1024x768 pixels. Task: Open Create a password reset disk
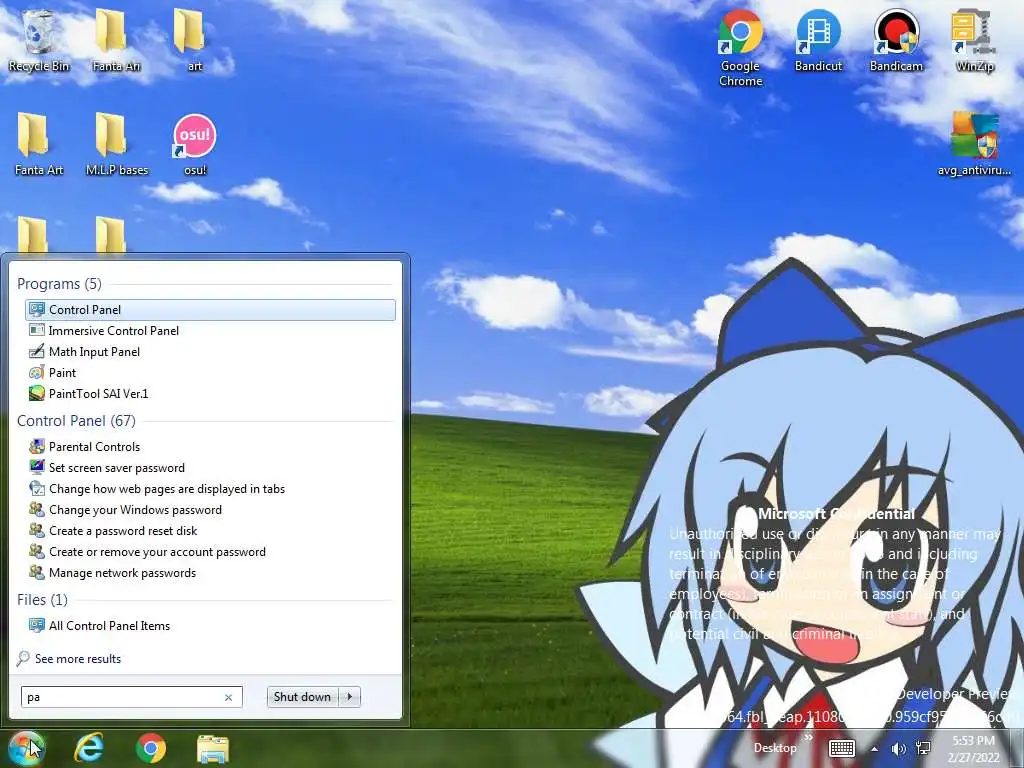click(x=210, y=530)
